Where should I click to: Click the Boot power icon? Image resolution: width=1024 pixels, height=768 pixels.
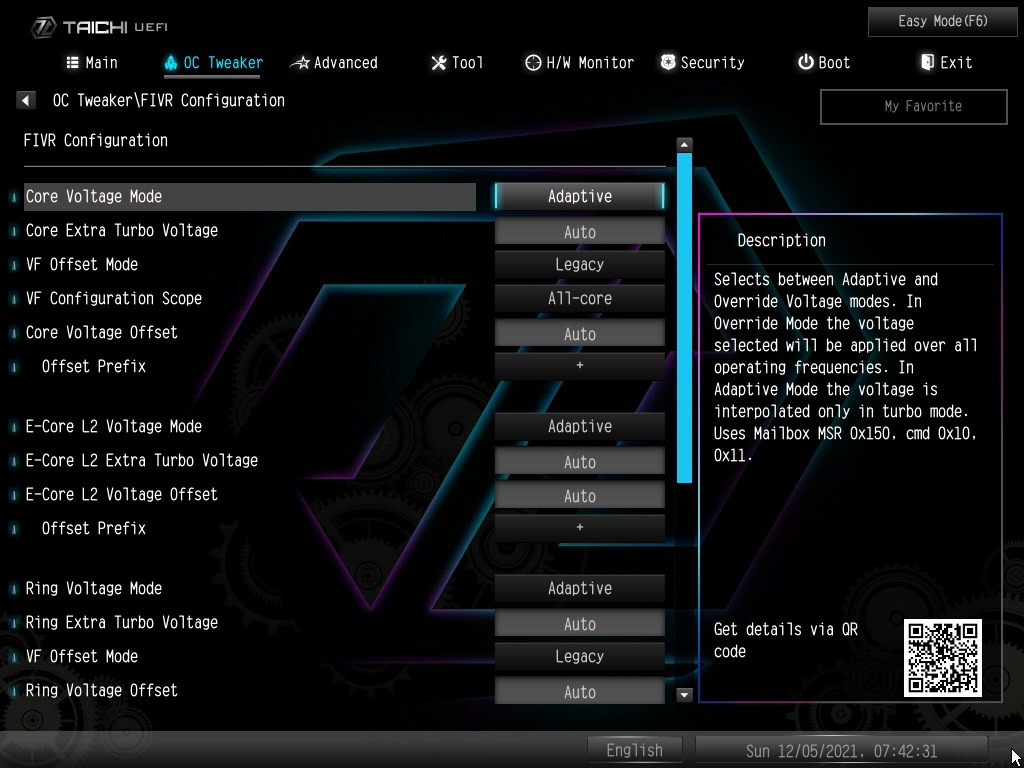pos(805,63)
